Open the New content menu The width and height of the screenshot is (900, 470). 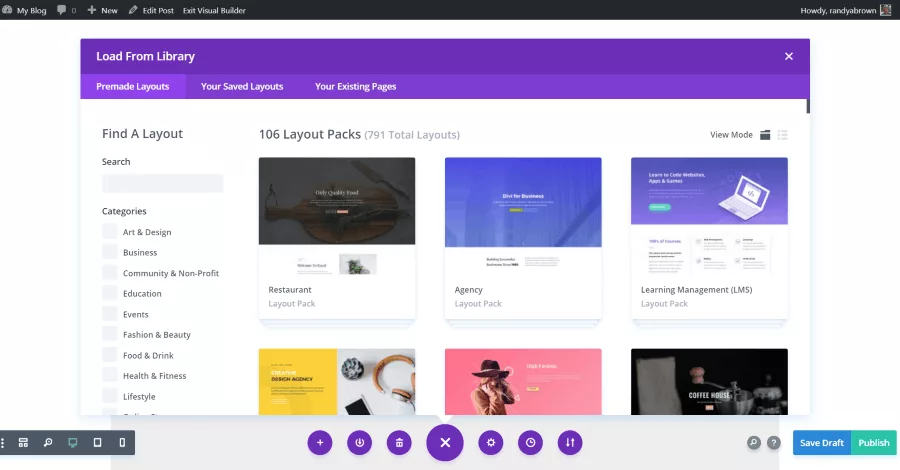[102, 10]
